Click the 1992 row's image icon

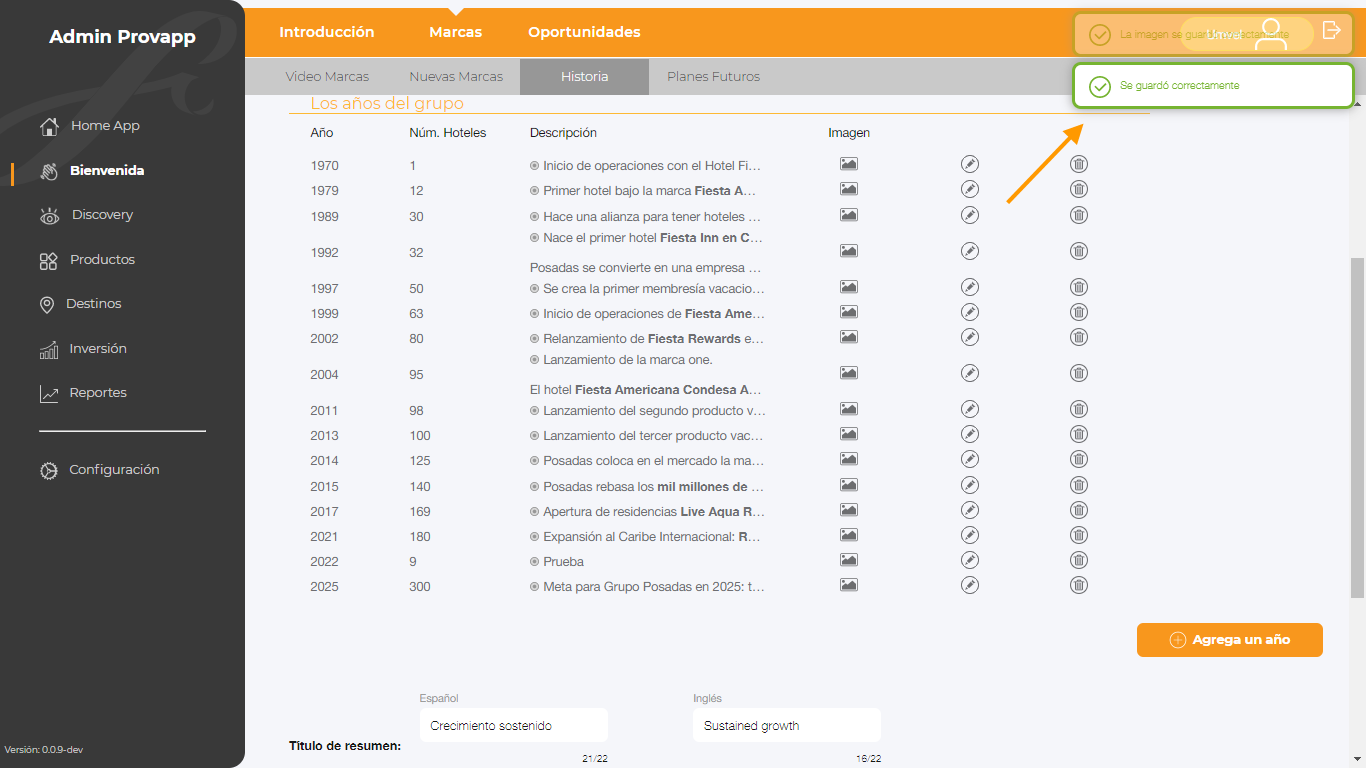click(x=849, y=251)
